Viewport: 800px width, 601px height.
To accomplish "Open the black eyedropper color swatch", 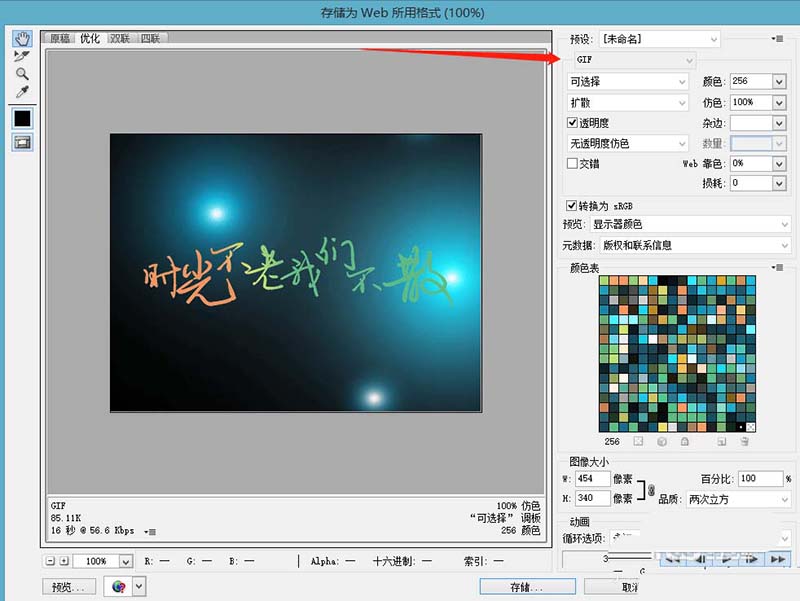I will point(22,118).
